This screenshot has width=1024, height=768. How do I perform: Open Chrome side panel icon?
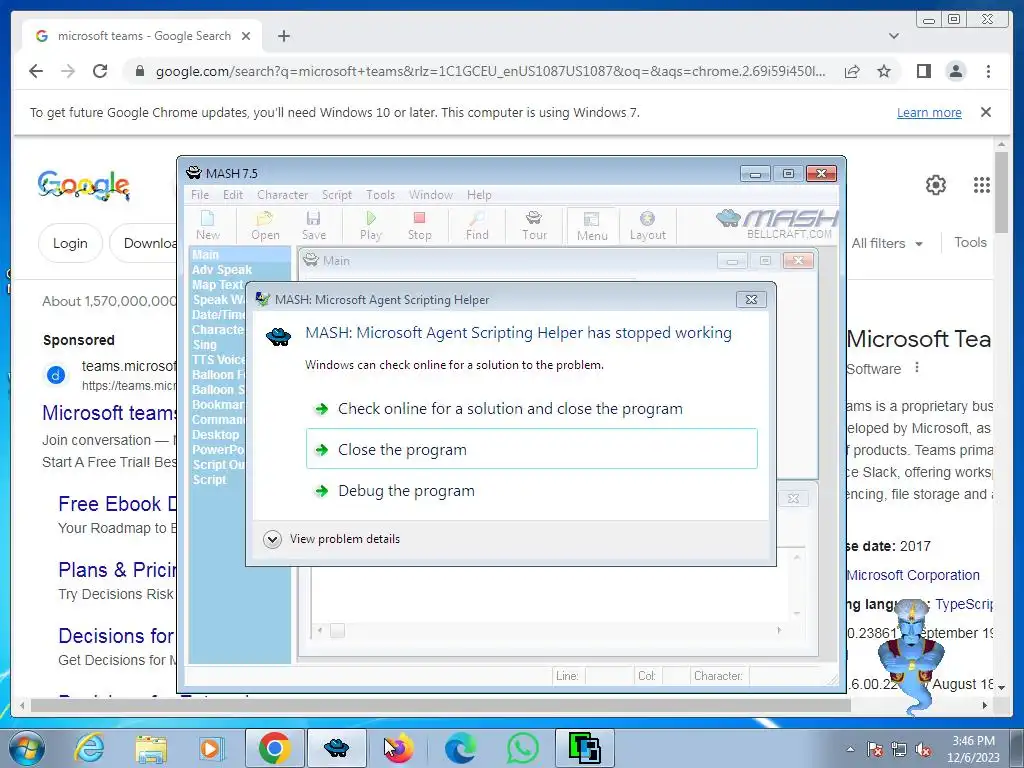coord(923,71)
